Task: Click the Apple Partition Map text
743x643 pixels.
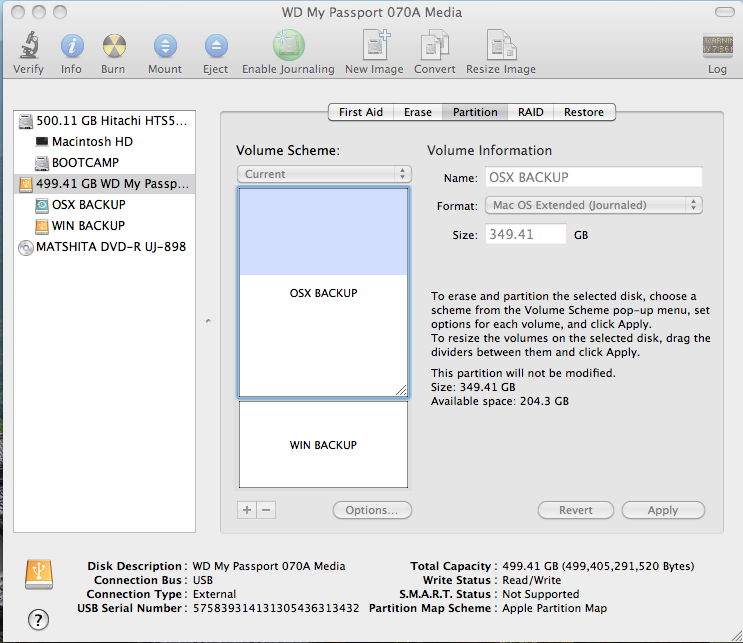Action: pos(554,608)
